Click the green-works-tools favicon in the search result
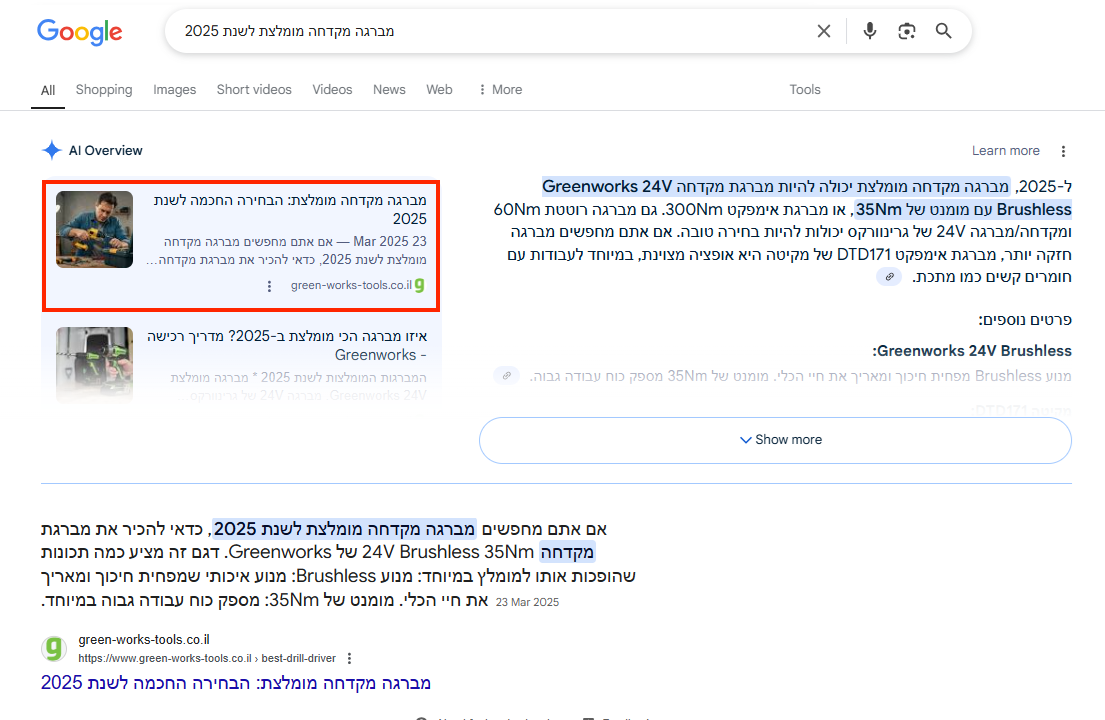This screenshot has height=720, width=1105. pos(54,648)
